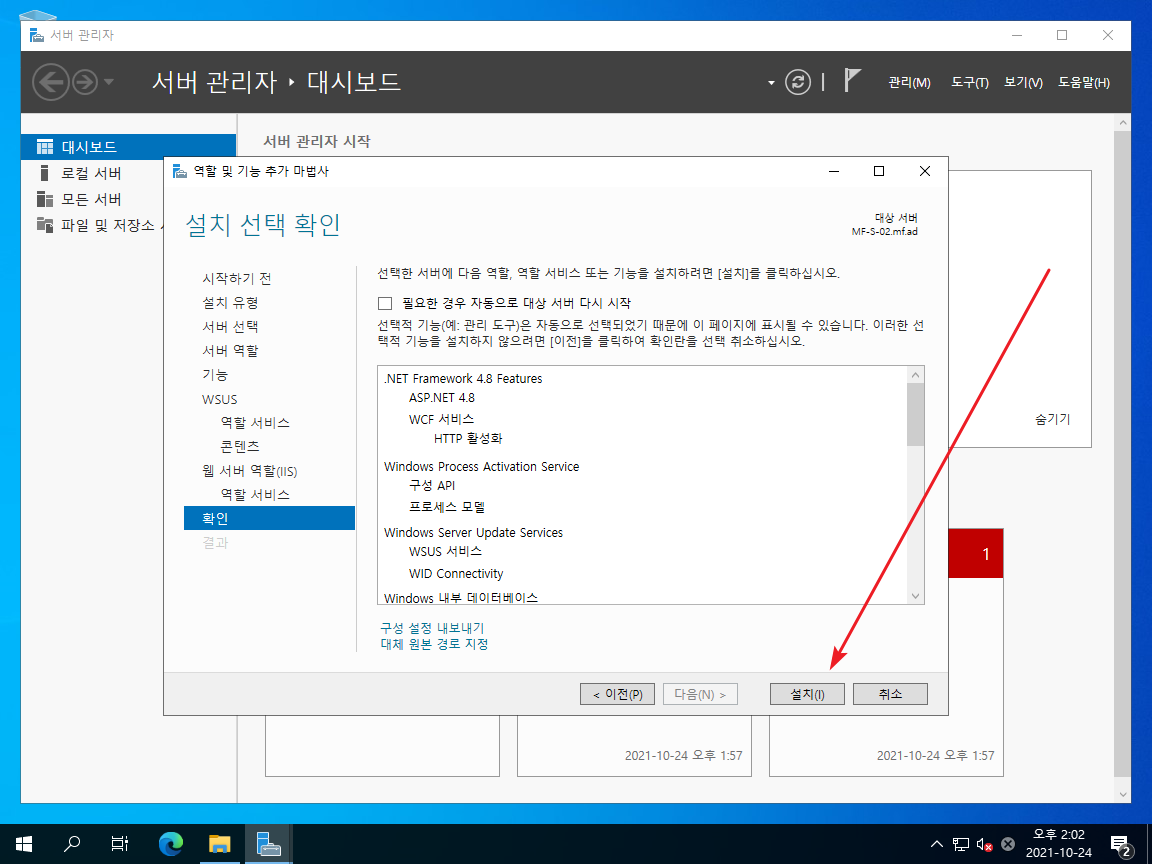Select the highlighted 확인 wizard step
This screenshot has width=1152, height=864.
pyautogui.click(x=269, y=518)
